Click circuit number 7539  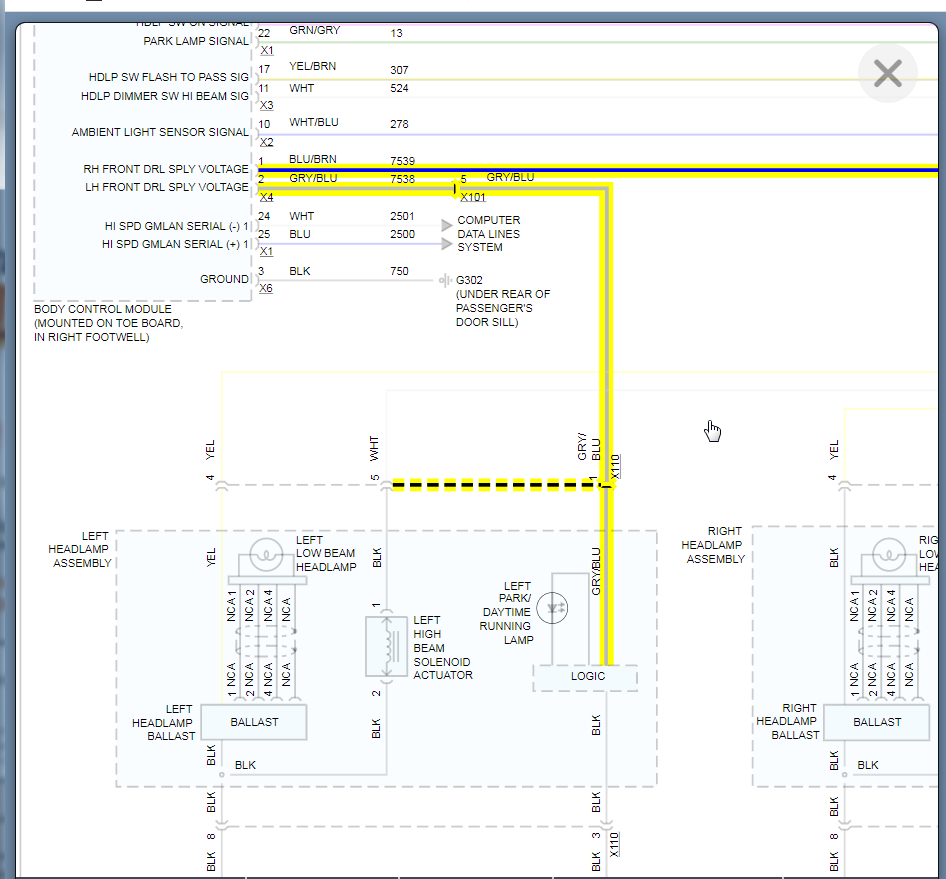pos(402,161)
